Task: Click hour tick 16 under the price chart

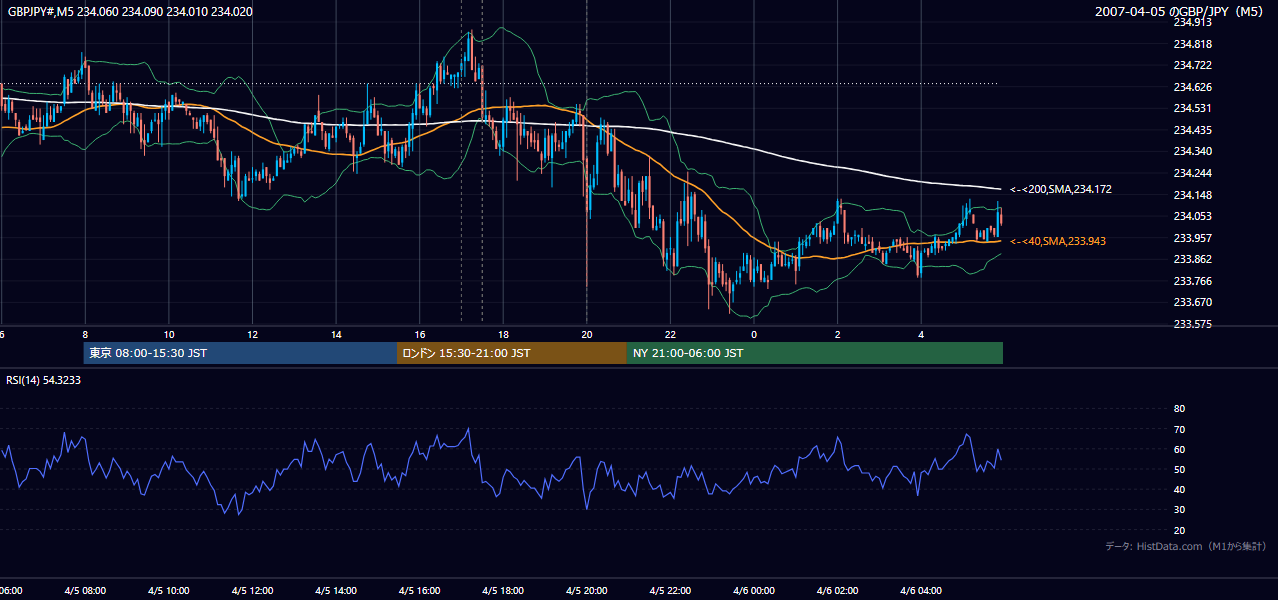Action: (420, 335)
